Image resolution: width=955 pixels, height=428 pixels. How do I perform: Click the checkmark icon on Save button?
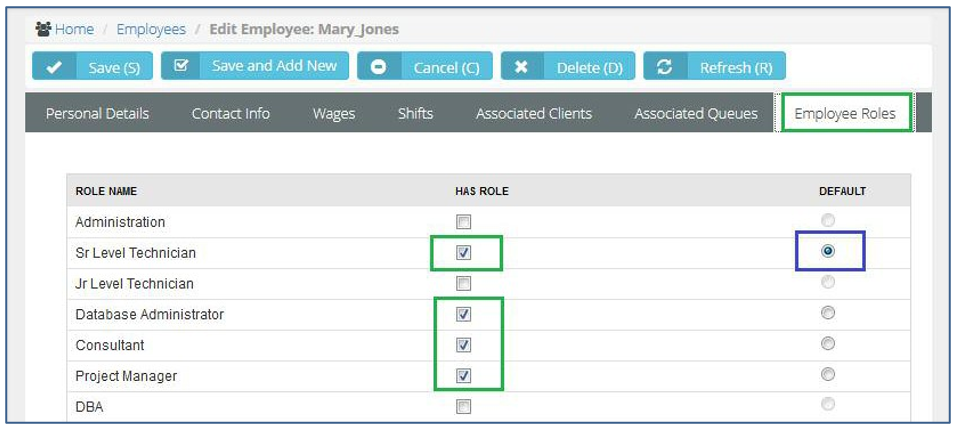54,67
